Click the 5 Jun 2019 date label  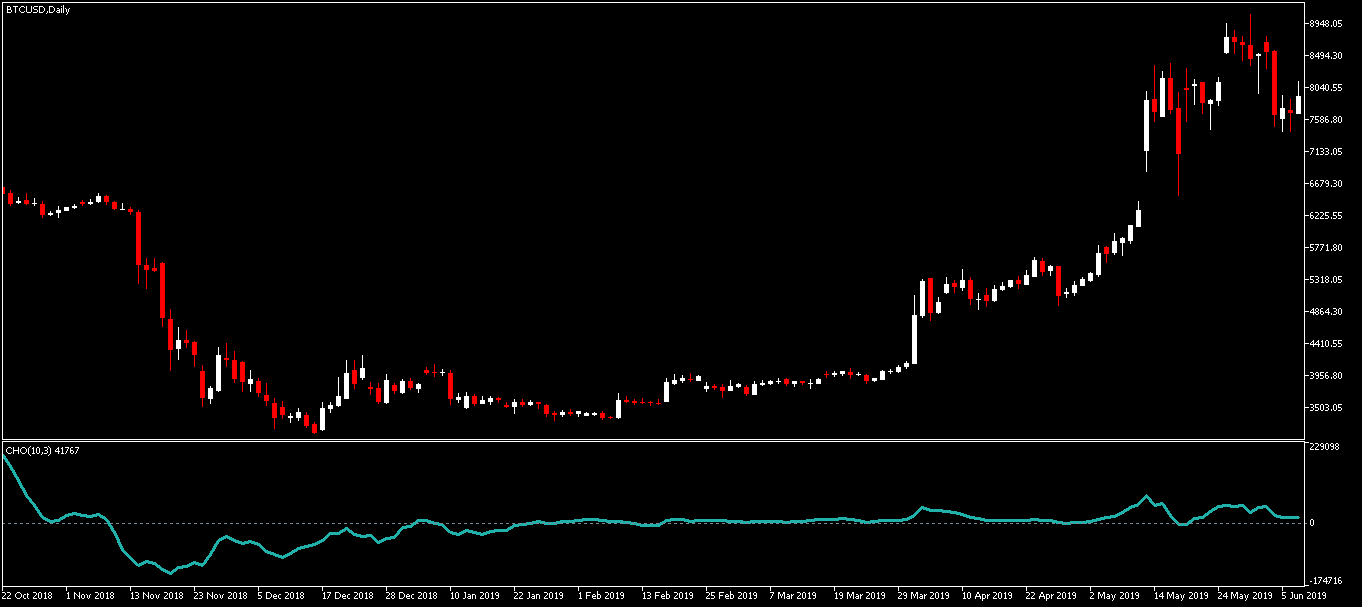(1304, 595)
